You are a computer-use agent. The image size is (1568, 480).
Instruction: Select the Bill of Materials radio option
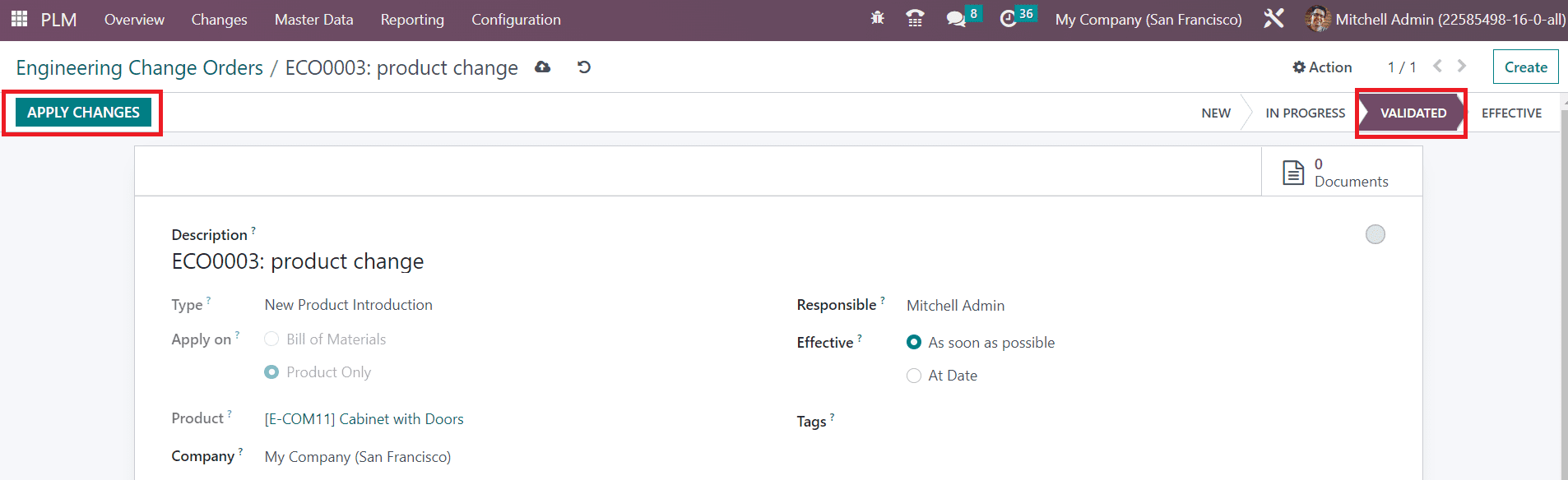coord(271,339)
